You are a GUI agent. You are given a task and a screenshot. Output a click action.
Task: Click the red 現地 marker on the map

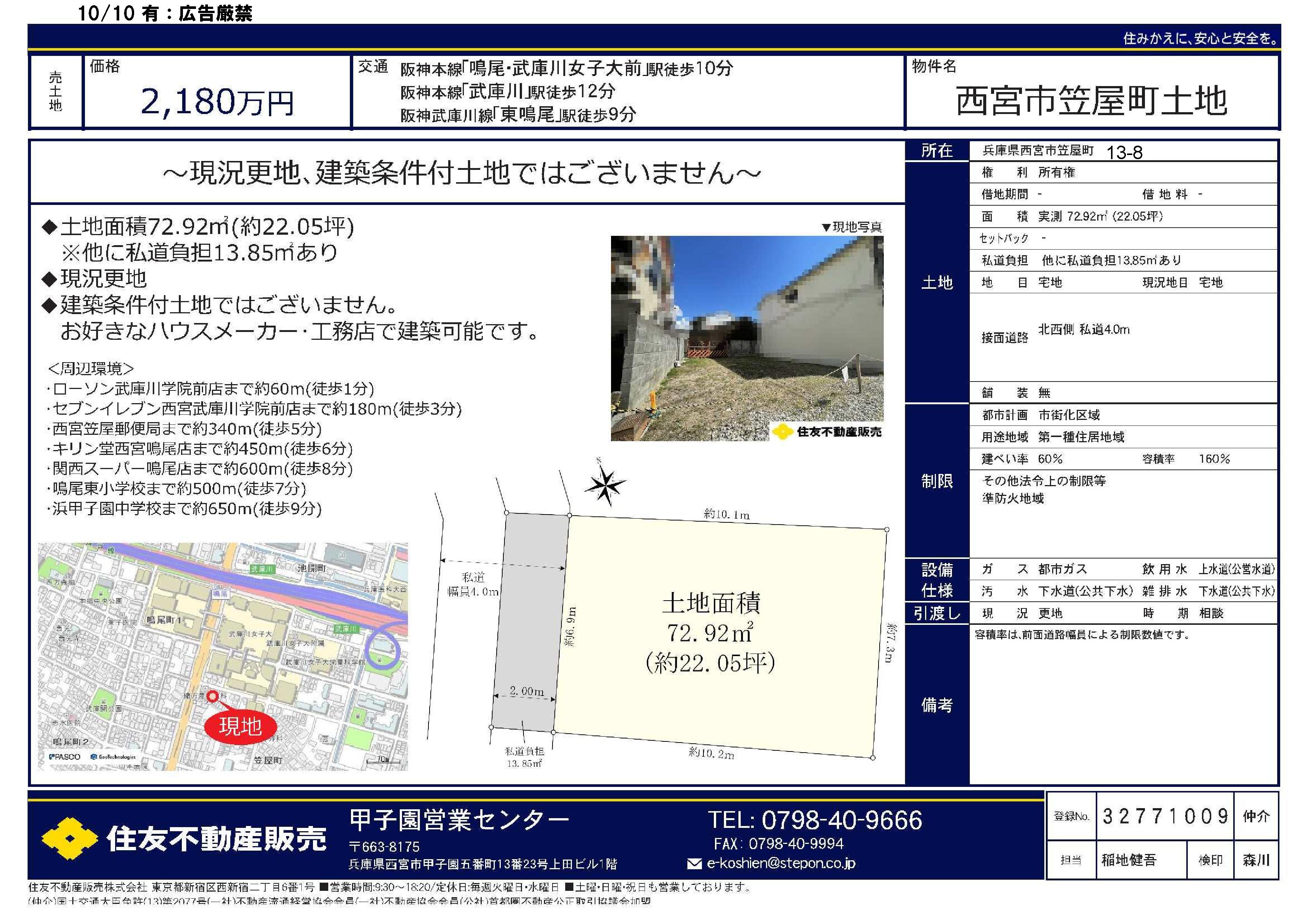(x=240, y=727)
